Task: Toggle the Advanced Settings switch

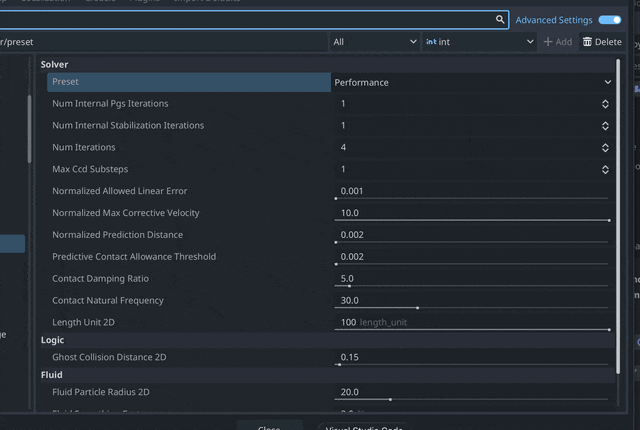Action: point(609,20)
